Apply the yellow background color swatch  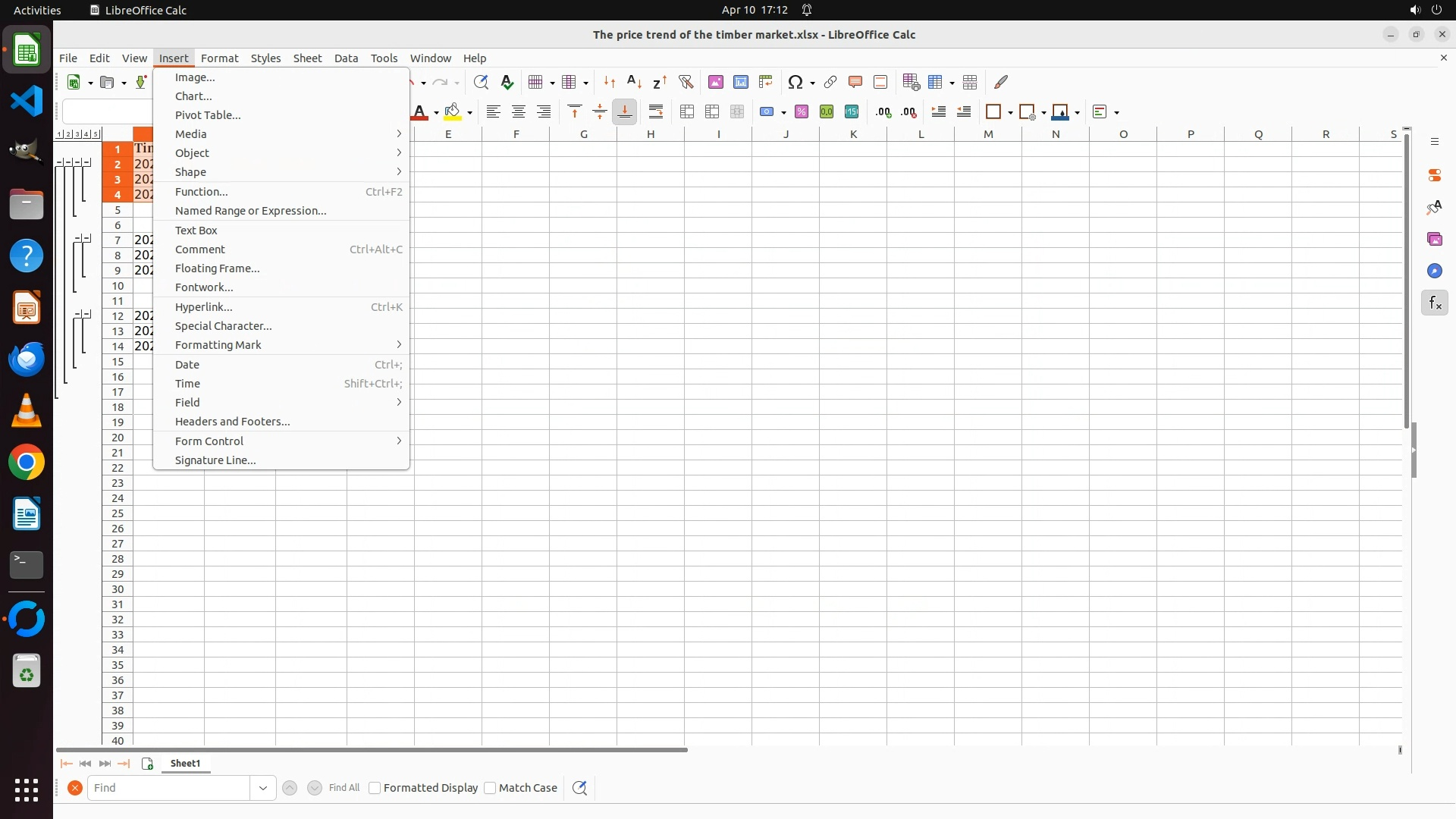tap(453, 112)
